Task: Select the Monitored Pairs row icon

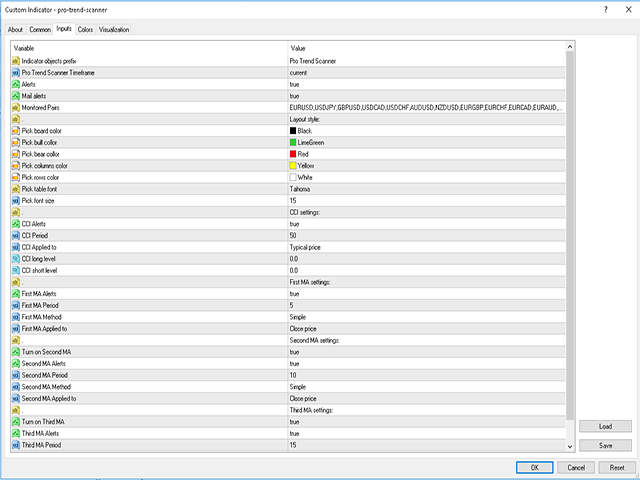Action: coord(16,107)
